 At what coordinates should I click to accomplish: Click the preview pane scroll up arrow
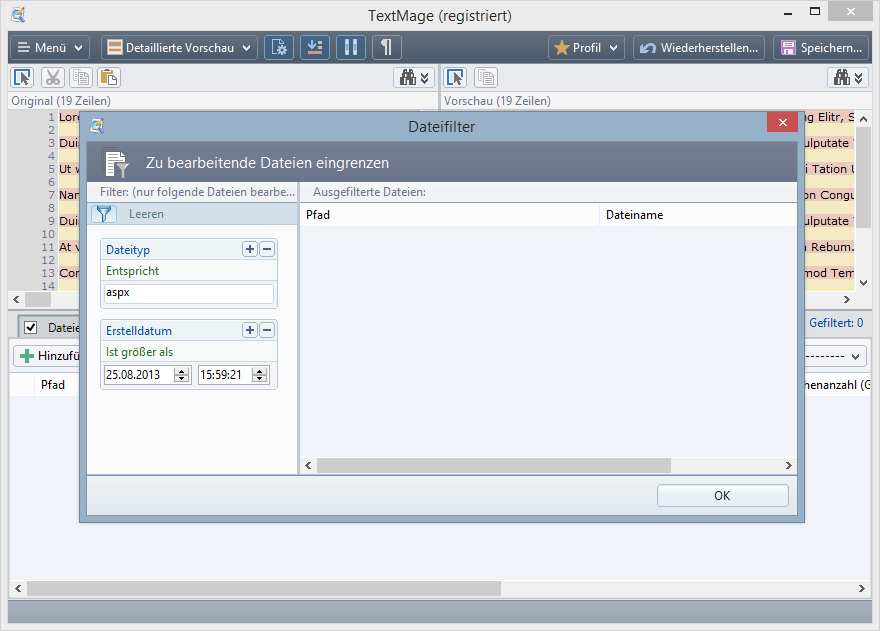tap(864, 119)
